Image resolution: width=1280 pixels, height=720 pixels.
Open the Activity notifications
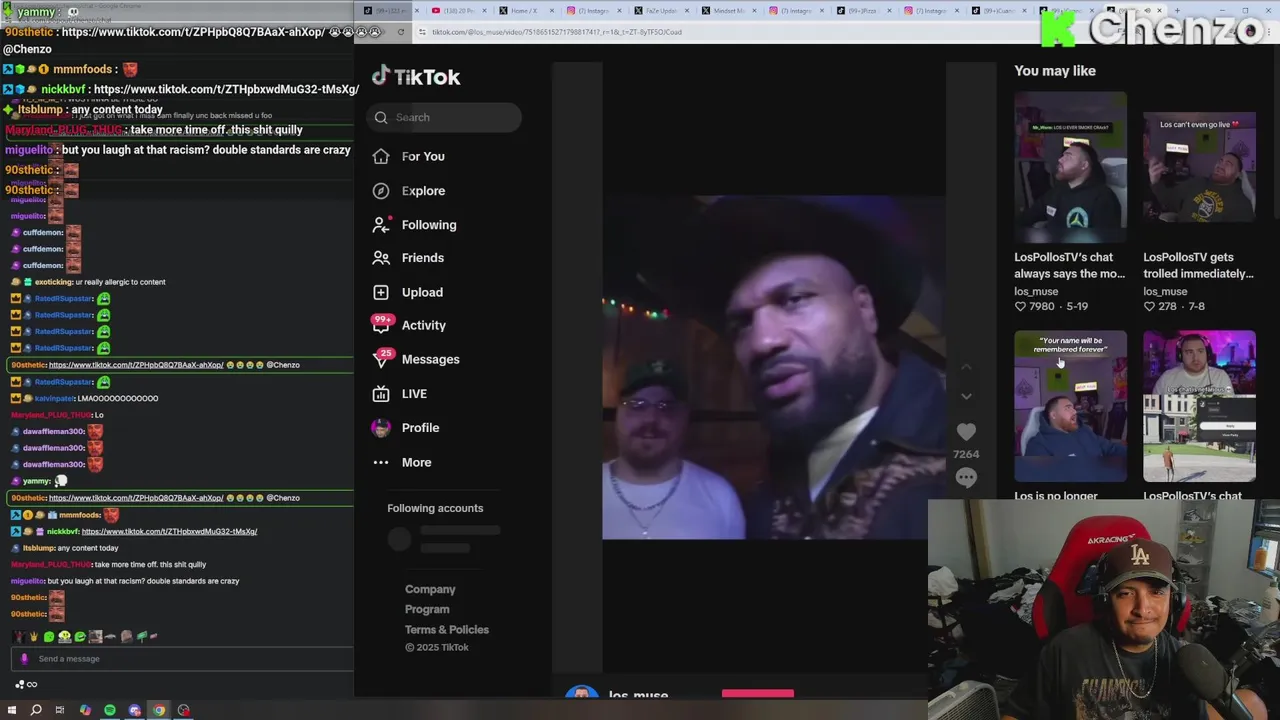409,325
